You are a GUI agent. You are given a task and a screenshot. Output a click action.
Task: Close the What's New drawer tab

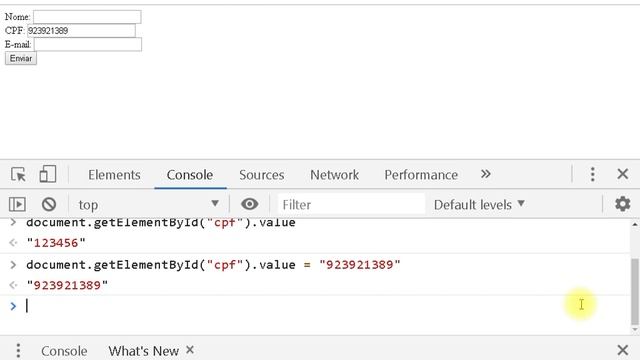pos(190,350)
